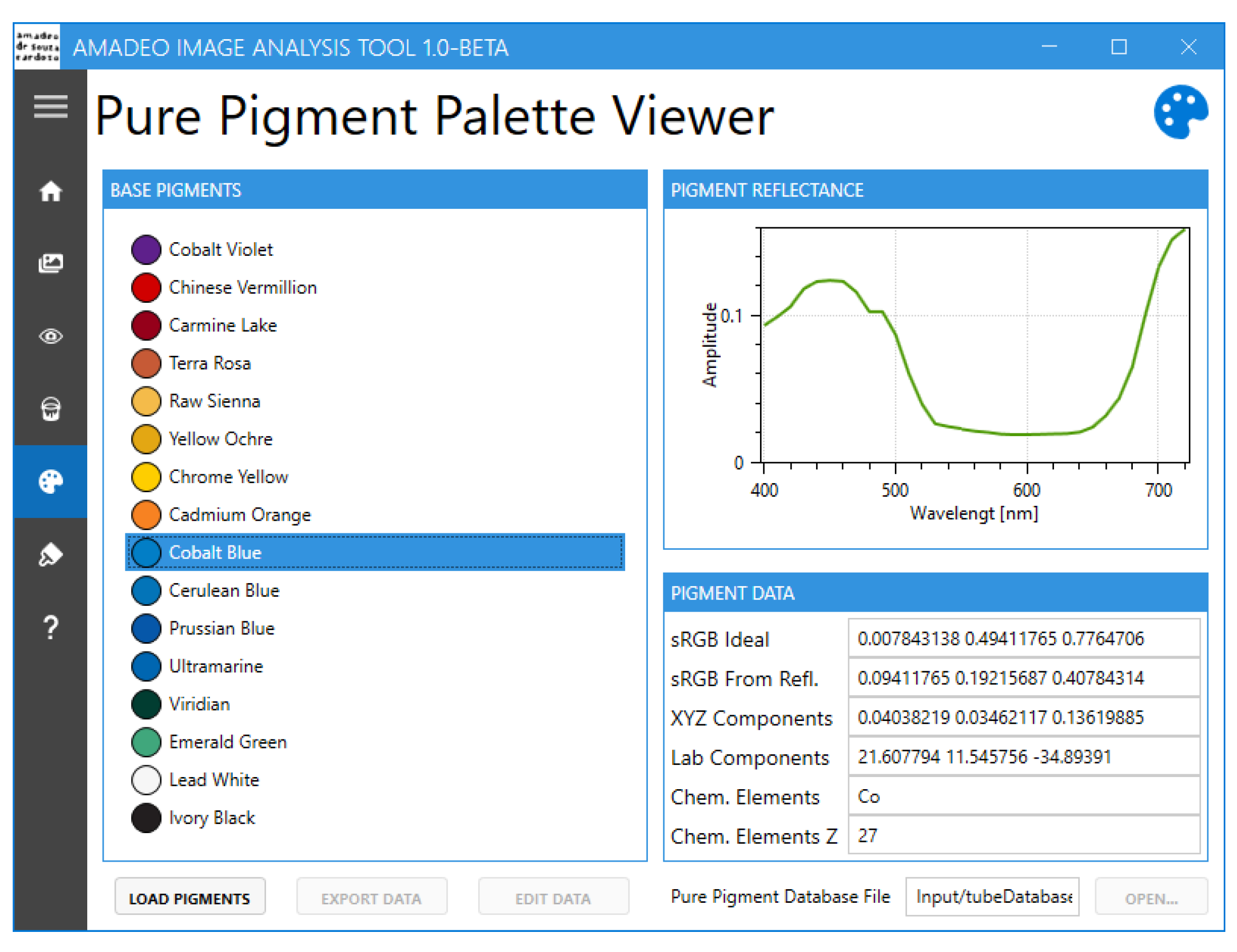Click the Chrome Yellow color swatch
The height and width of the screenshot is (952, 1237).
pos(146,477)
